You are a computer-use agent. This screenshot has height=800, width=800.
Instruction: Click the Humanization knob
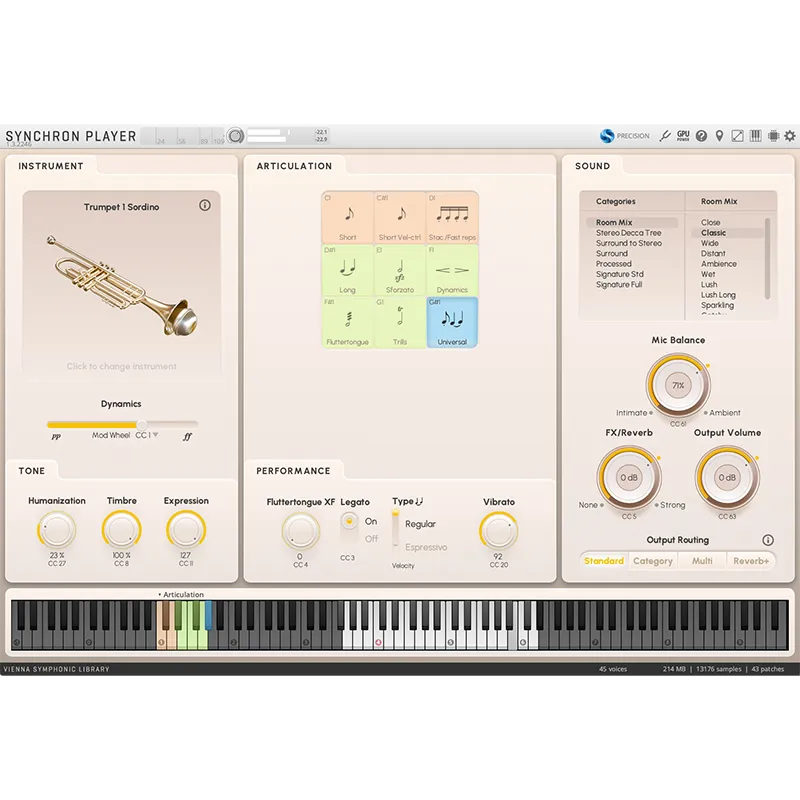click(57, 531)
